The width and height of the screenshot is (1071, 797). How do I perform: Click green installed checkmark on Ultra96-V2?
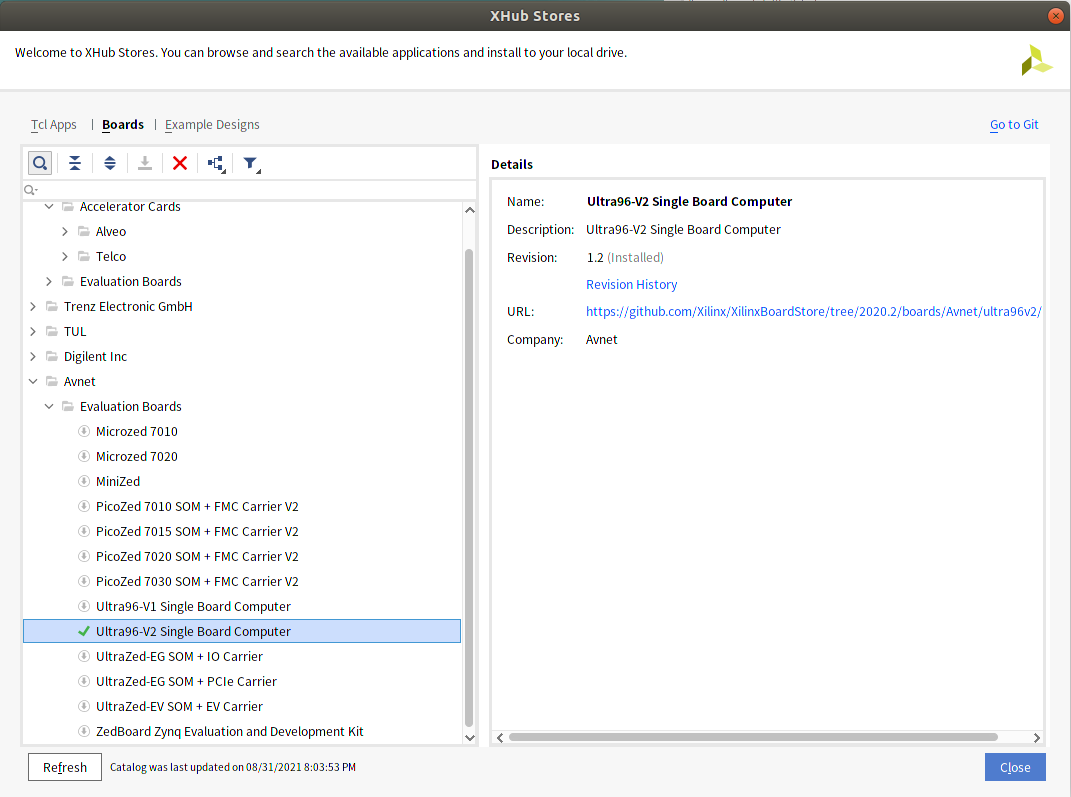click(x=84, y=631)
